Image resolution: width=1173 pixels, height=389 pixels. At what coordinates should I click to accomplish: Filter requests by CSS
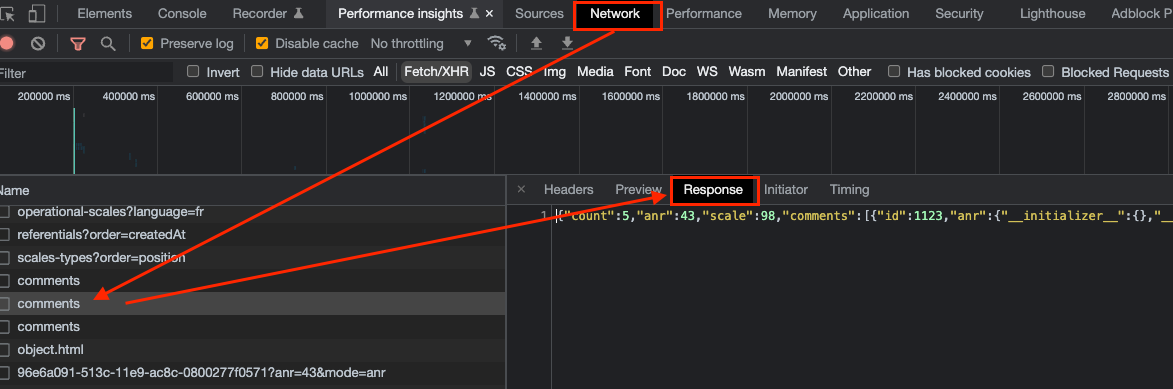519,72
